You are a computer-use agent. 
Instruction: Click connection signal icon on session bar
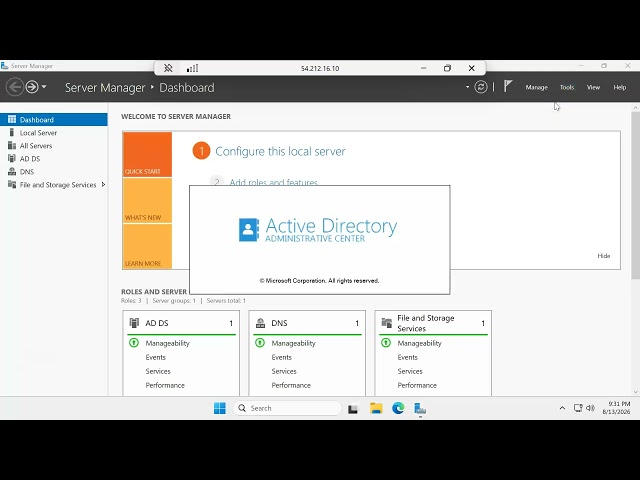point(192,68)
